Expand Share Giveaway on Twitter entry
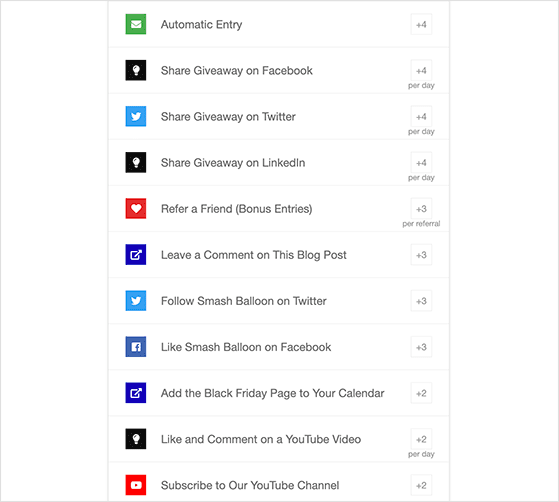This screenshot has width=559, height=502. 279,117
